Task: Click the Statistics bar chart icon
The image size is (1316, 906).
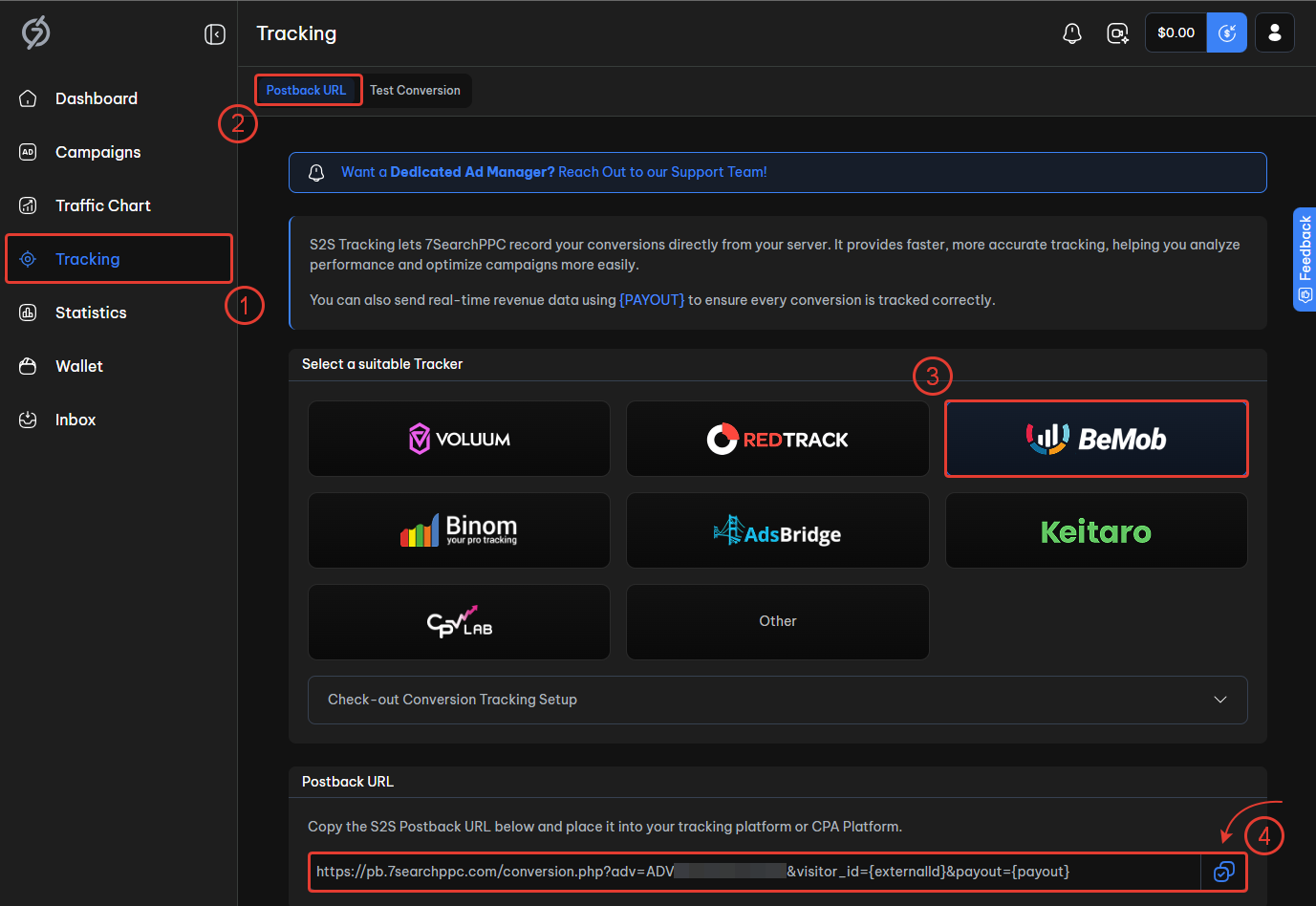Action: tap(28, 313)
